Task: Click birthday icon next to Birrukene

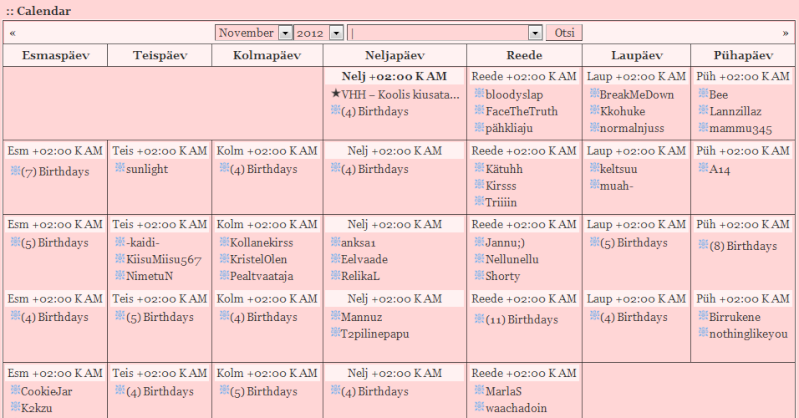Action: click(703, 316)
